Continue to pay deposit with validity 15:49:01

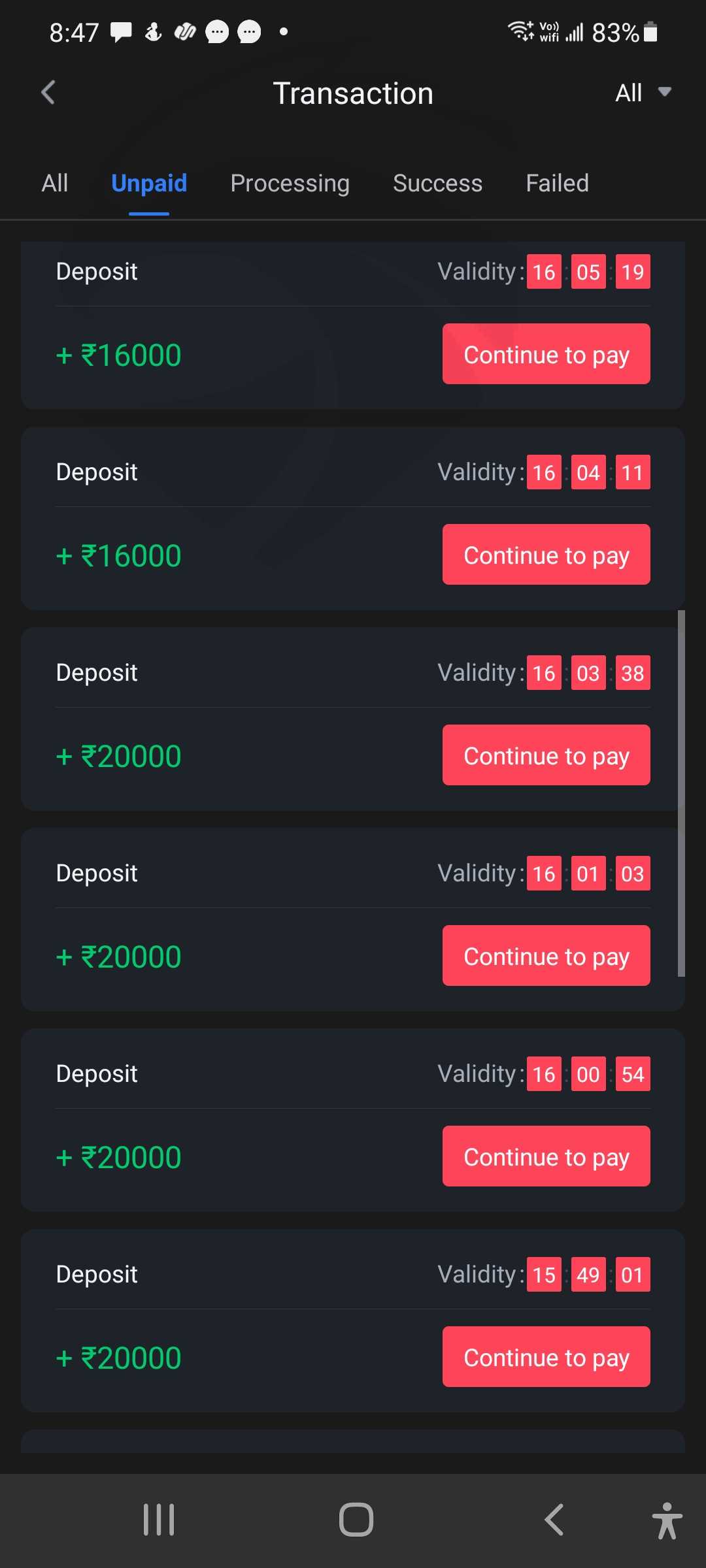click(x=546, y=1357)
